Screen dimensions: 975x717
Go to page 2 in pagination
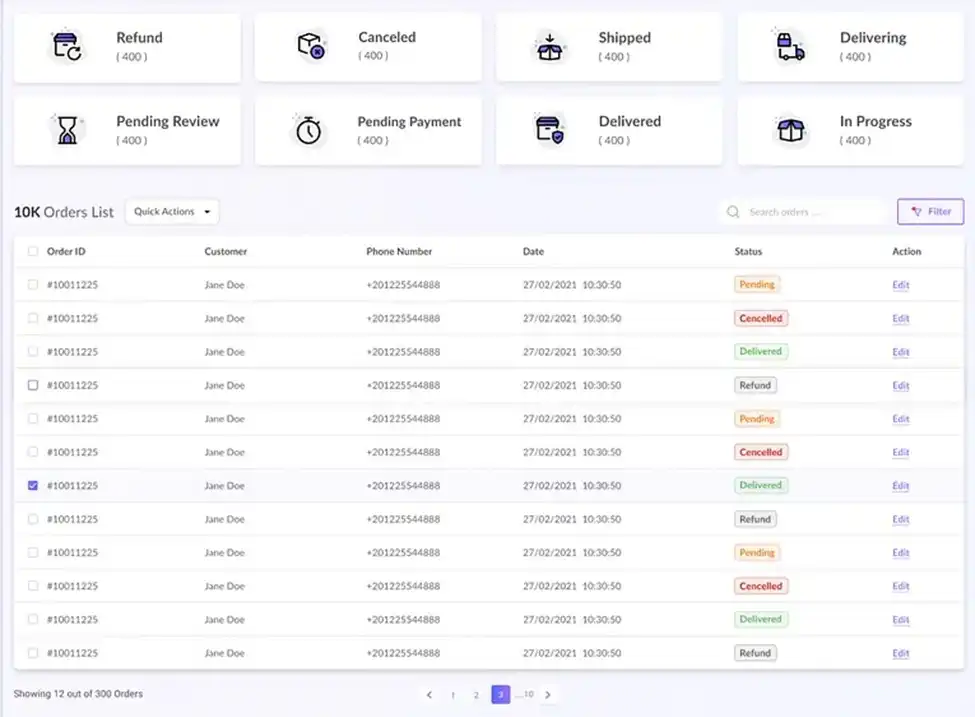point(476,695)
